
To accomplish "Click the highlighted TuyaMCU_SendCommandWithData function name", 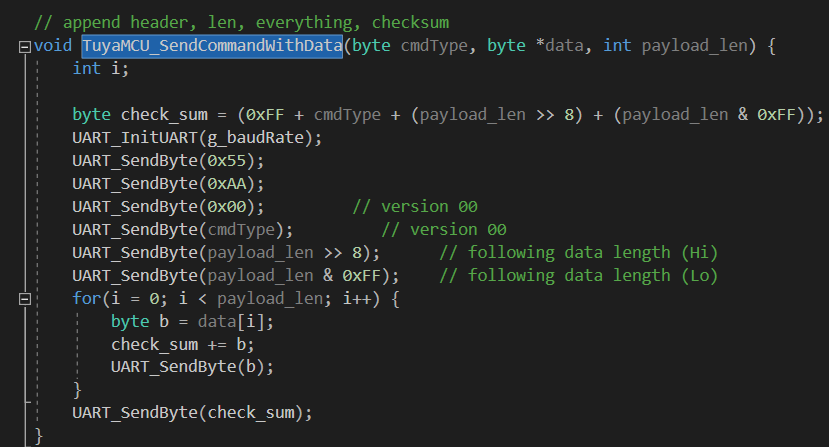I will click(212, 45).
